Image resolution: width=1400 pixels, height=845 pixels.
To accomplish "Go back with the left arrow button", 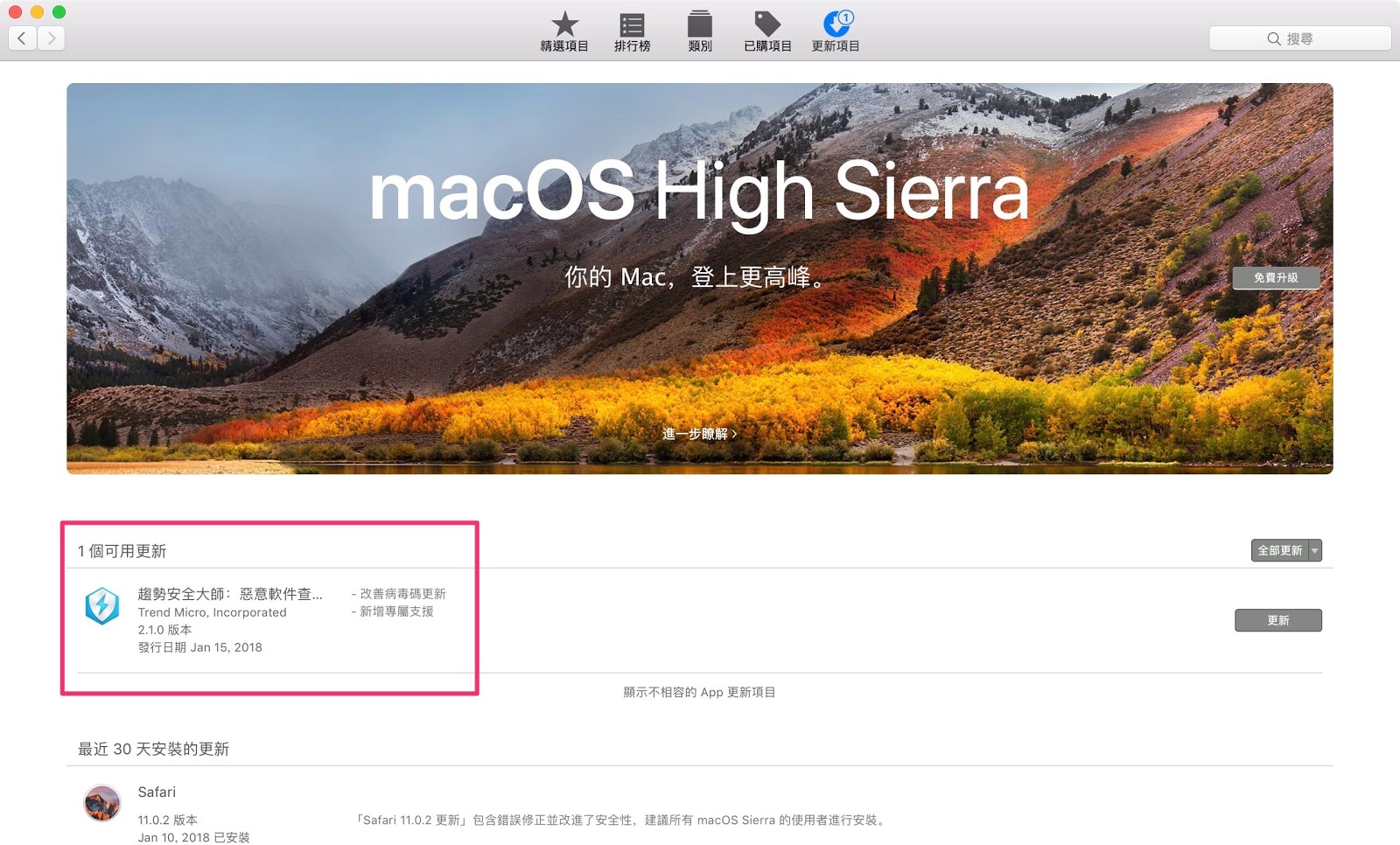I will pyautogui.click(x=23, y=38).
